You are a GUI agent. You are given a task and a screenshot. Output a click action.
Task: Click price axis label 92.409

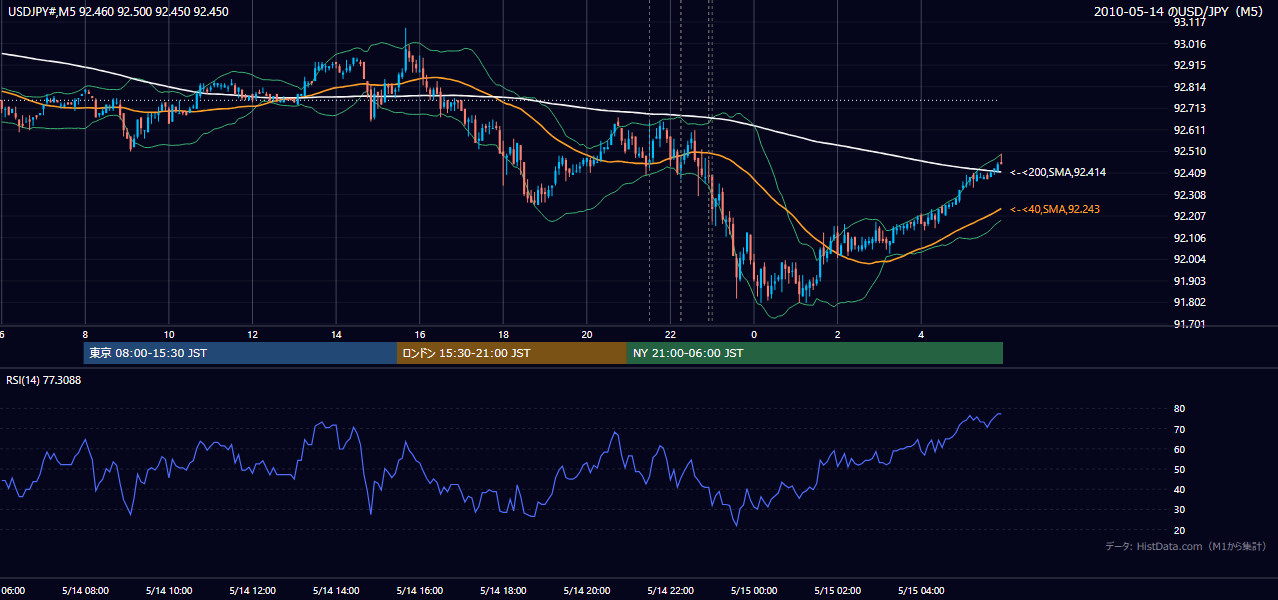[x=1189, y=173]
